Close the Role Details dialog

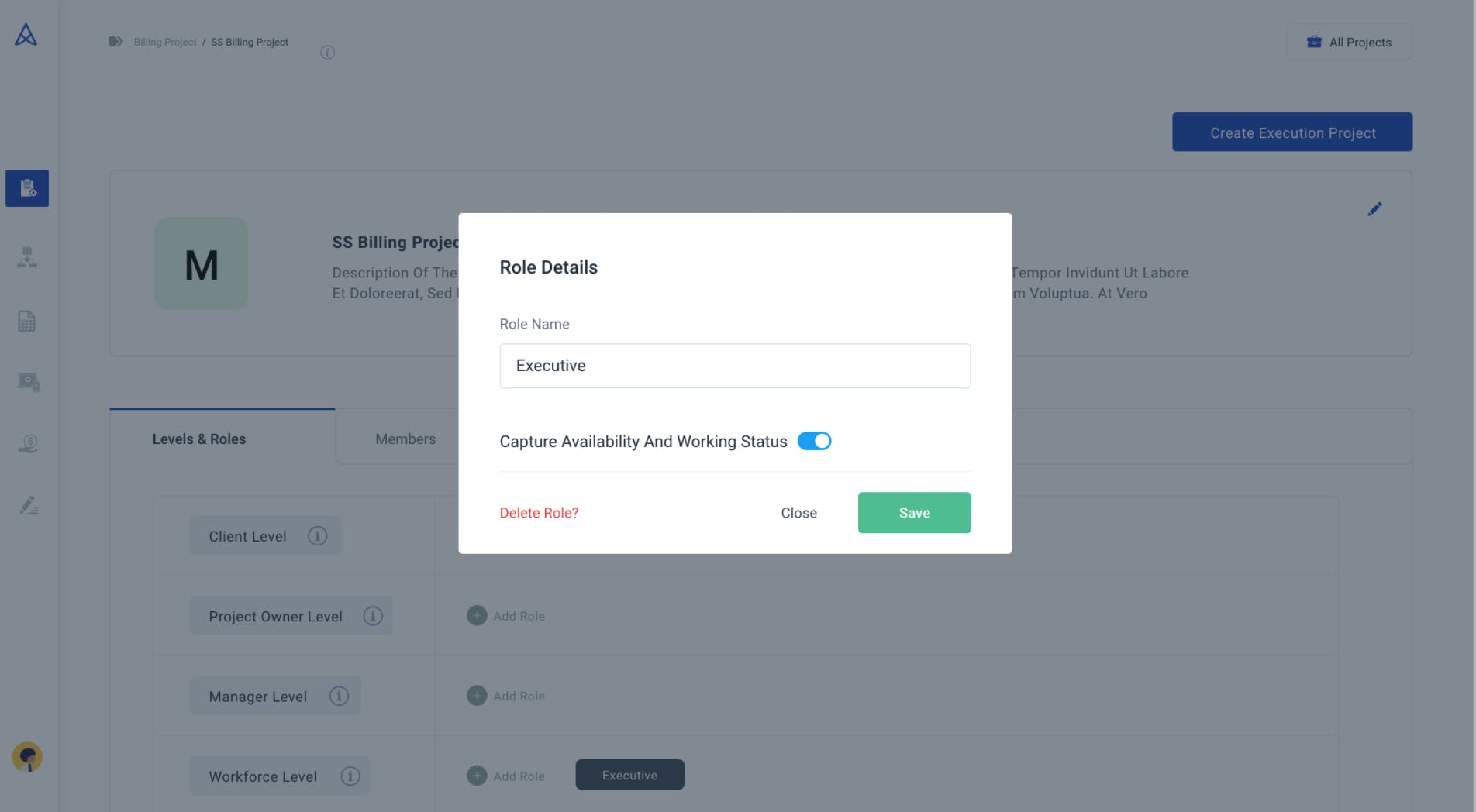click(x=798, y=513)
